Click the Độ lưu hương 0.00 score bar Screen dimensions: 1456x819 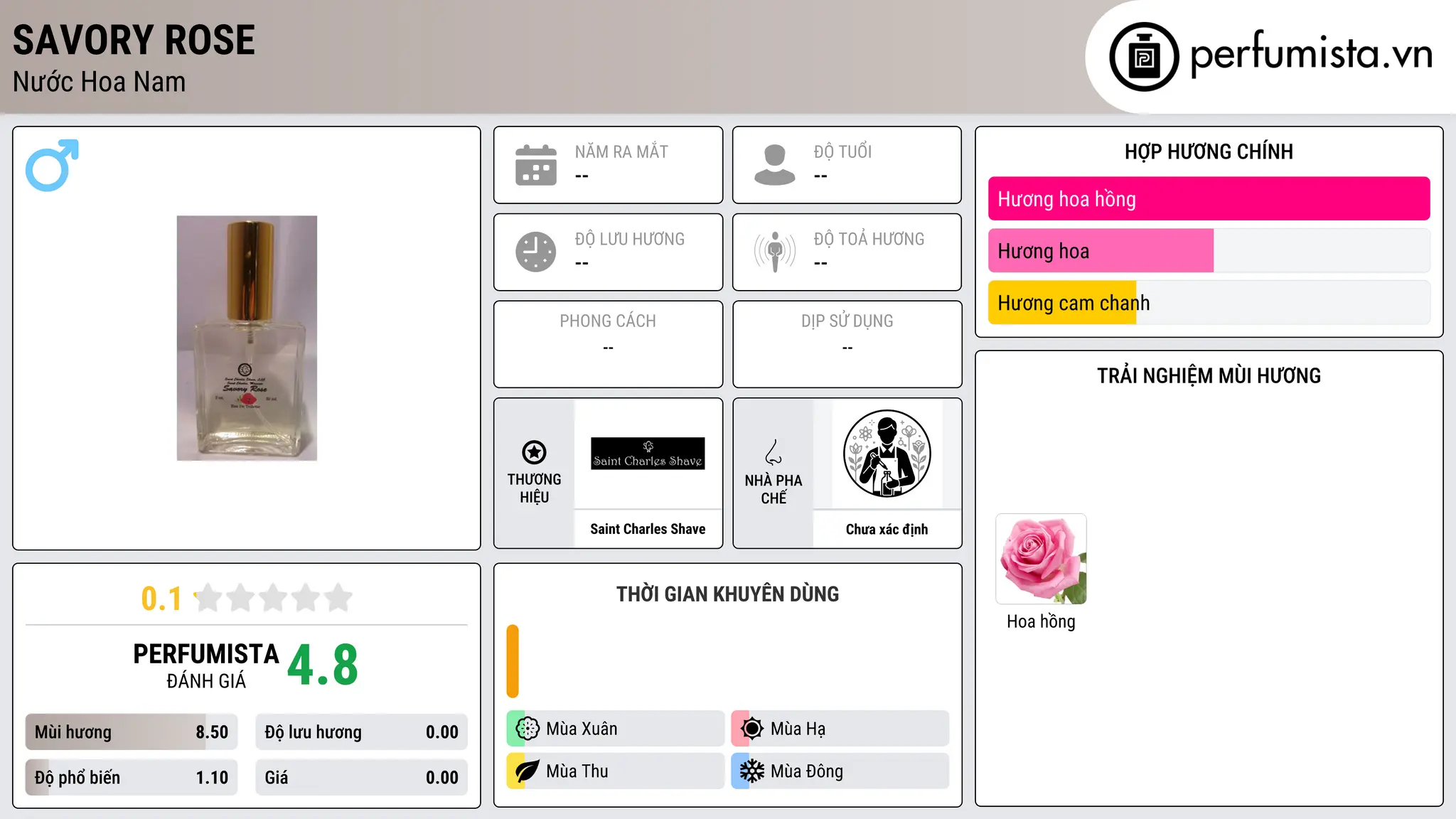(361, 732)
